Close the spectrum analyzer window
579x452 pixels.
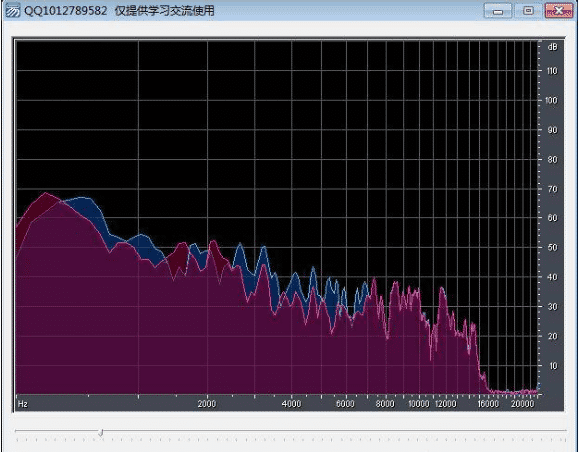point(559,11)
